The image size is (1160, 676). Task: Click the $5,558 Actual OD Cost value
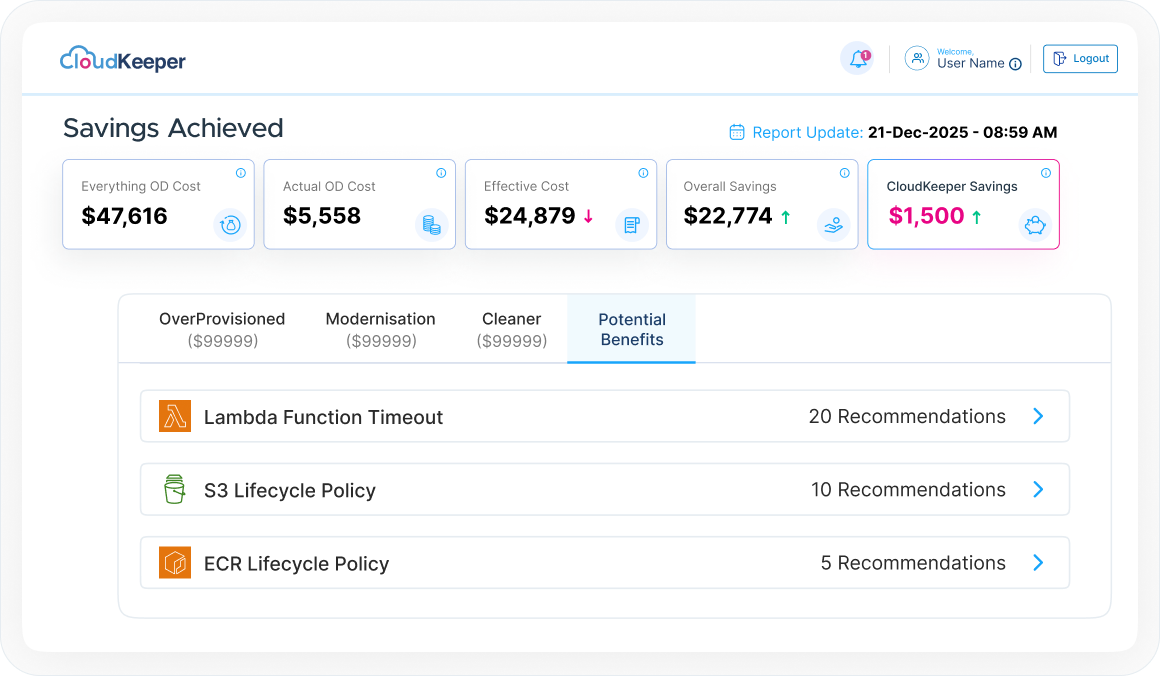pyautogui.click(x=322, y=216)
